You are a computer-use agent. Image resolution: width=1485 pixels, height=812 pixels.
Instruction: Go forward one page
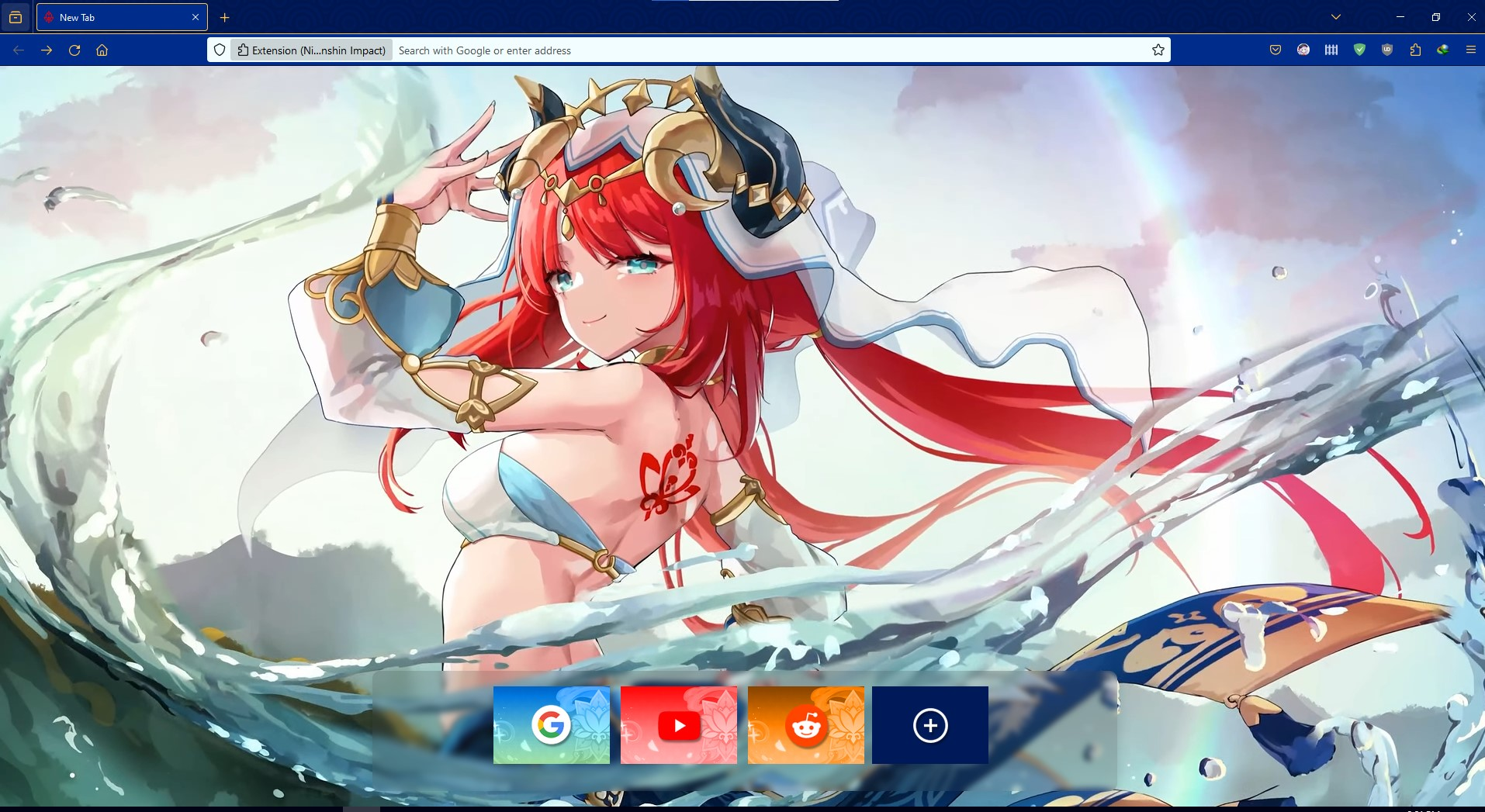click(47, 50)
